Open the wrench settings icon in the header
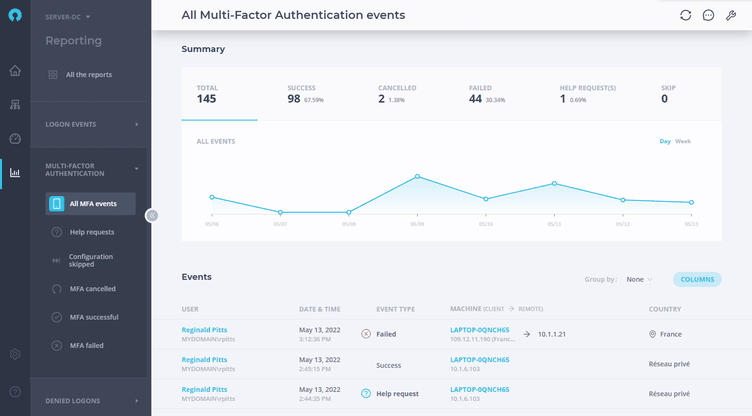 731,15
